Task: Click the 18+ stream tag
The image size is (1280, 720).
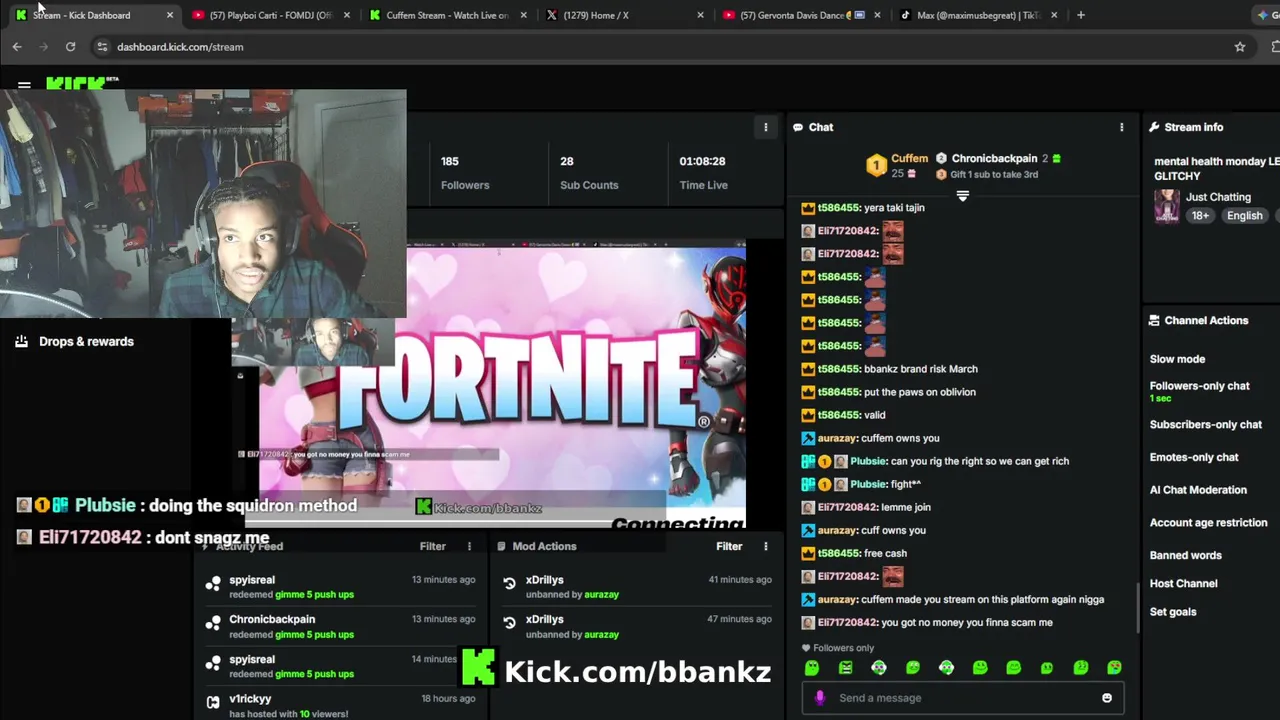Action: tap(1200, 216)
